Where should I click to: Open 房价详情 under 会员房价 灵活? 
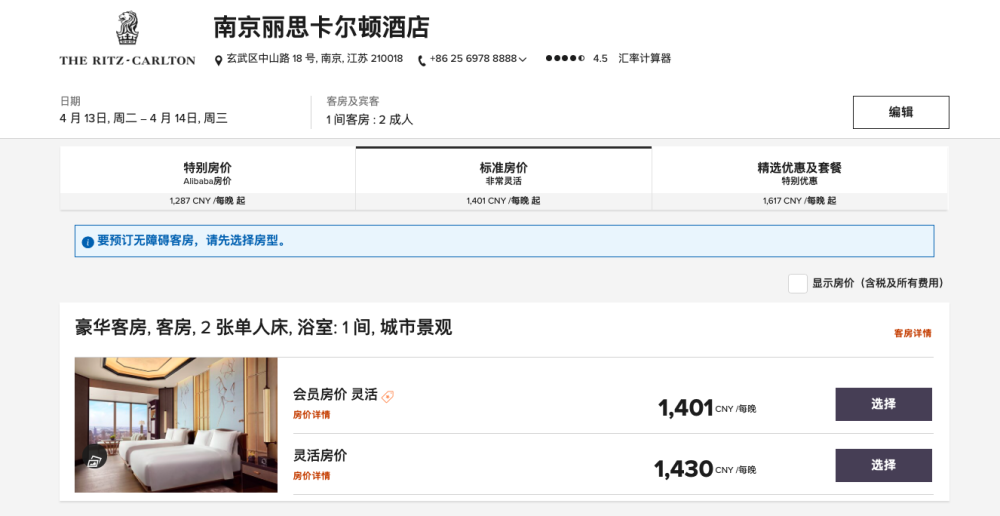pos(312,415)
